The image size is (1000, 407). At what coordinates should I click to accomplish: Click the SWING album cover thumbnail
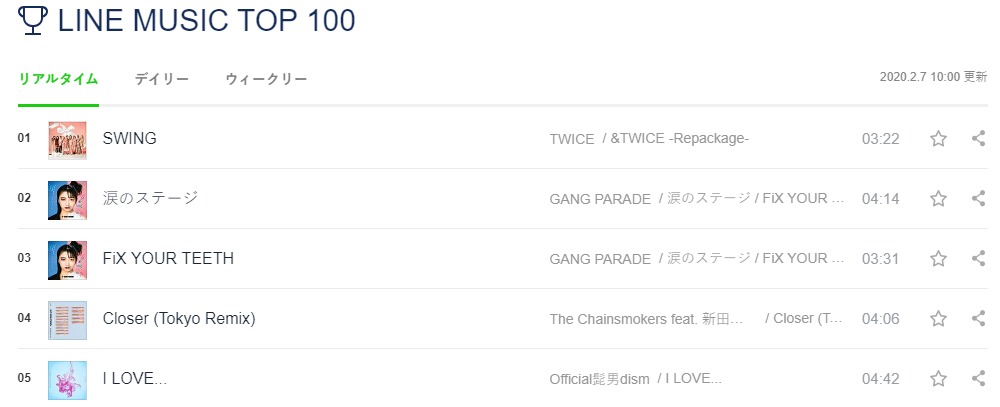[68, 140]
